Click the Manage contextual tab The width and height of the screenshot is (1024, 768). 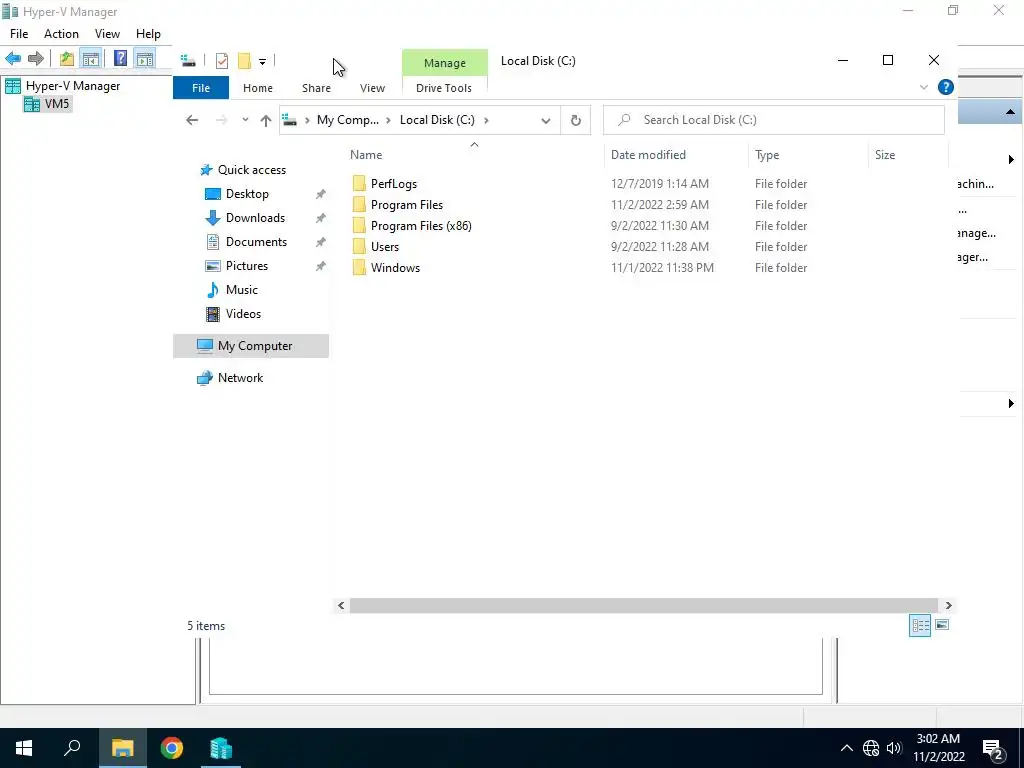point(445,63)
